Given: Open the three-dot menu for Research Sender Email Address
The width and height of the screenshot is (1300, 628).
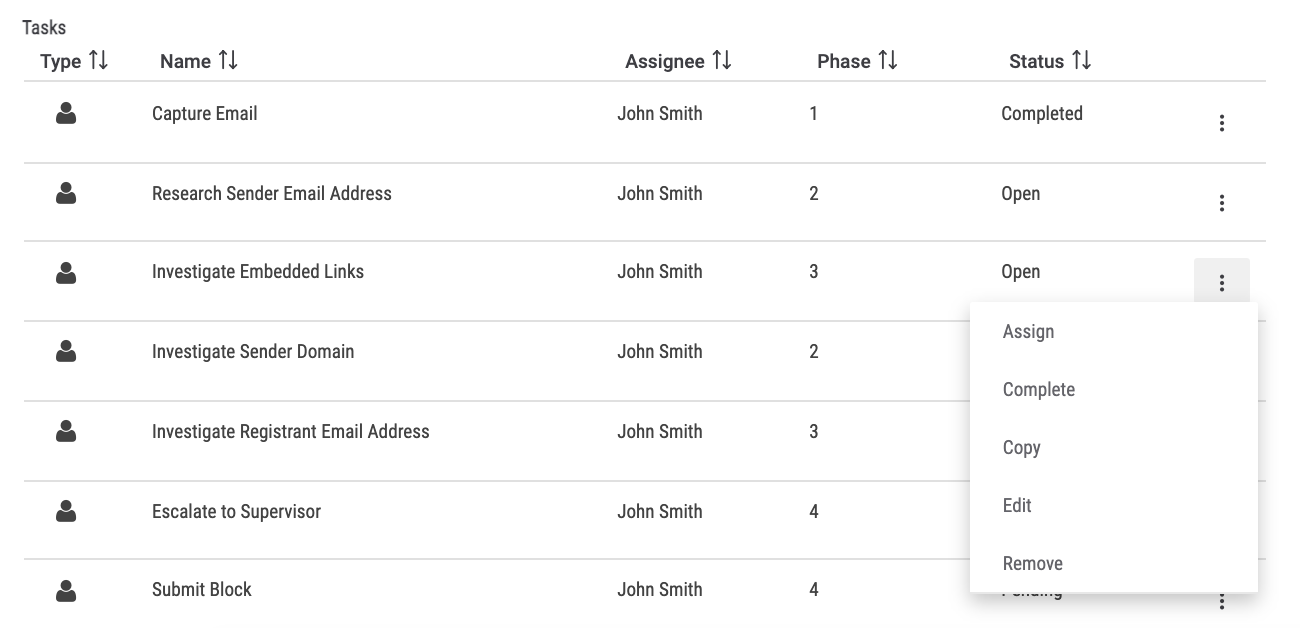Looking at the screenshot, I should (1221, 202).
